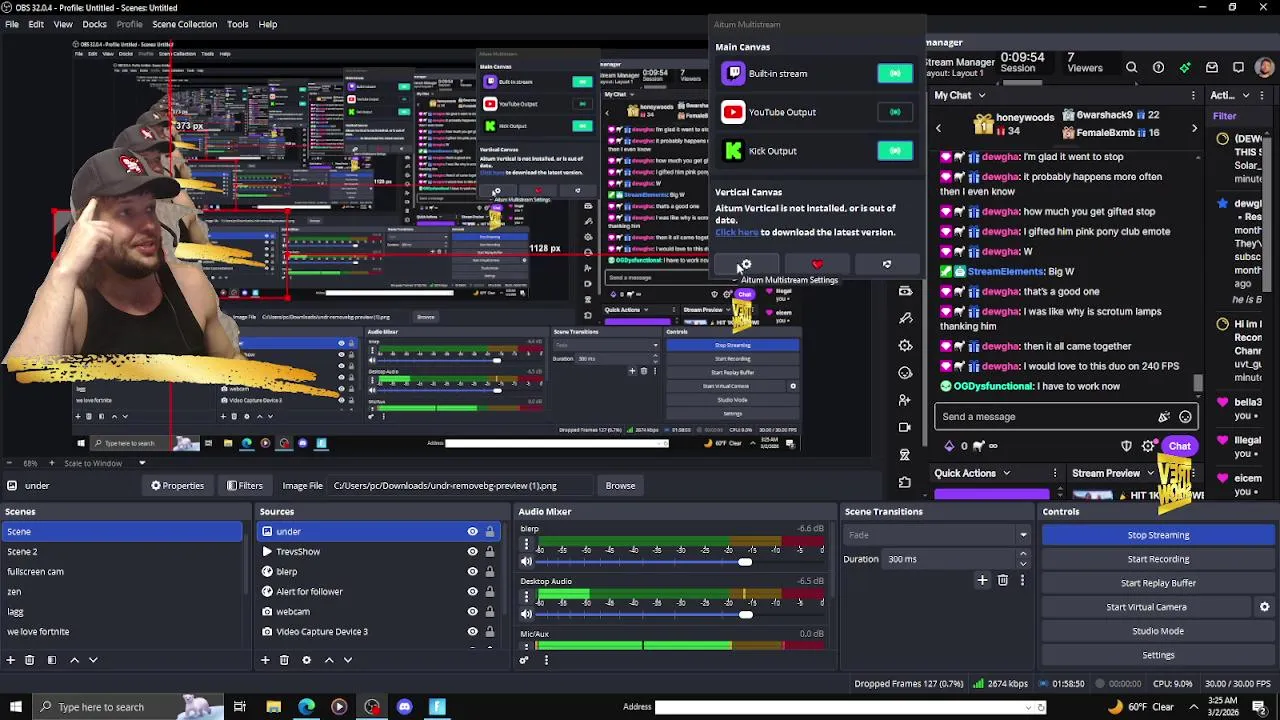Delete selected source with the trash icon
This screenshot has width=1280, height=720.
click(284, 660)
